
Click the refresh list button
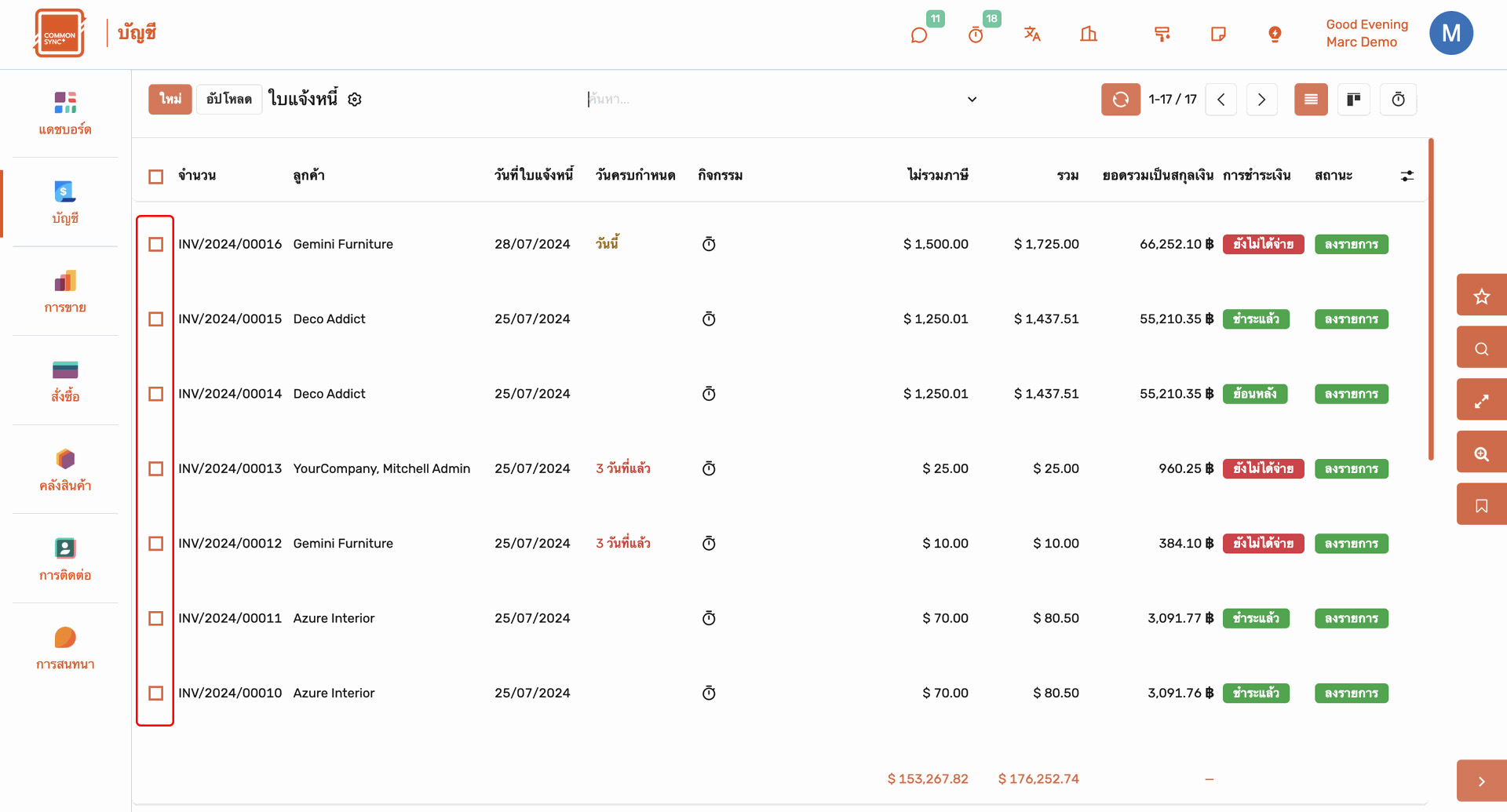(x=1120, y=100)
